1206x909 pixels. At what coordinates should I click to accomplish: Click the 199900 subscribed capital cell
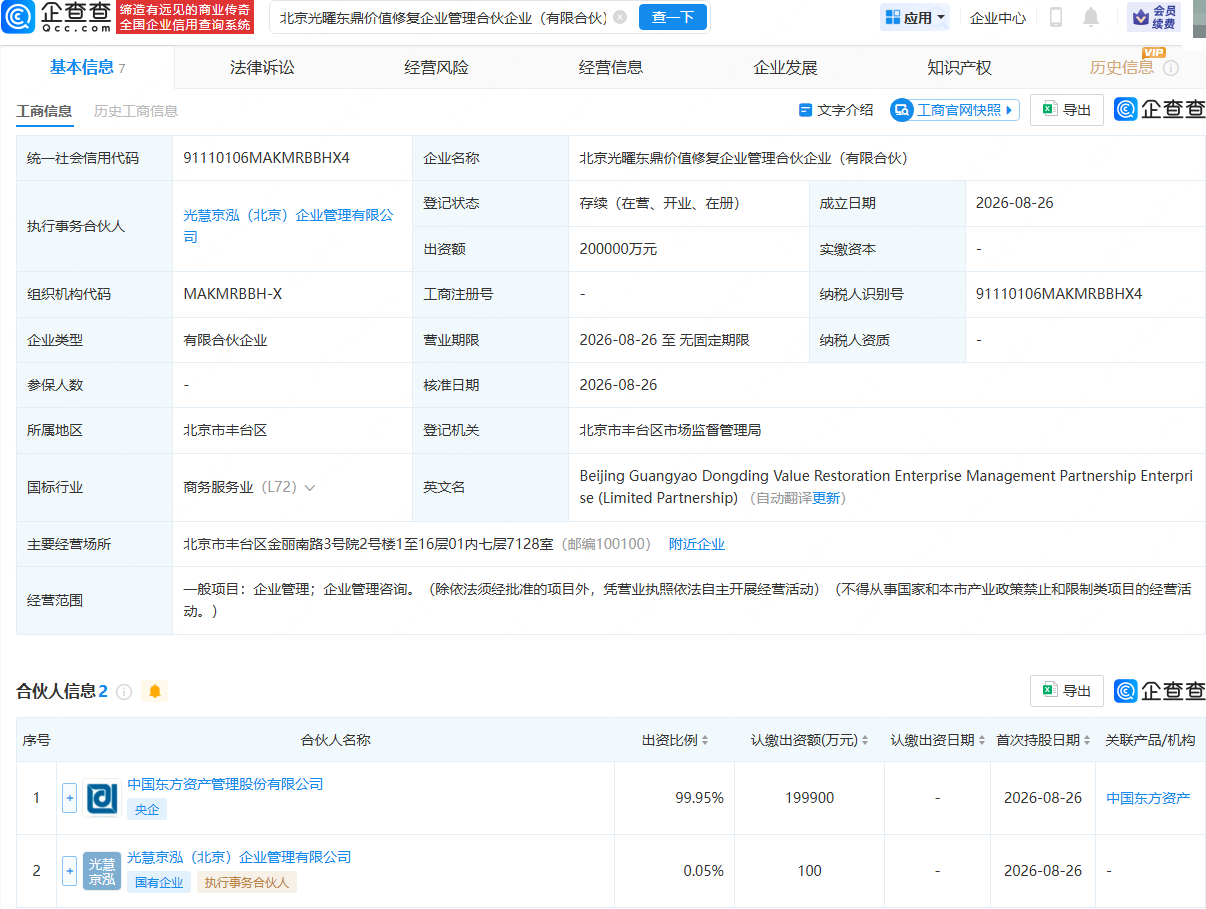809,798
